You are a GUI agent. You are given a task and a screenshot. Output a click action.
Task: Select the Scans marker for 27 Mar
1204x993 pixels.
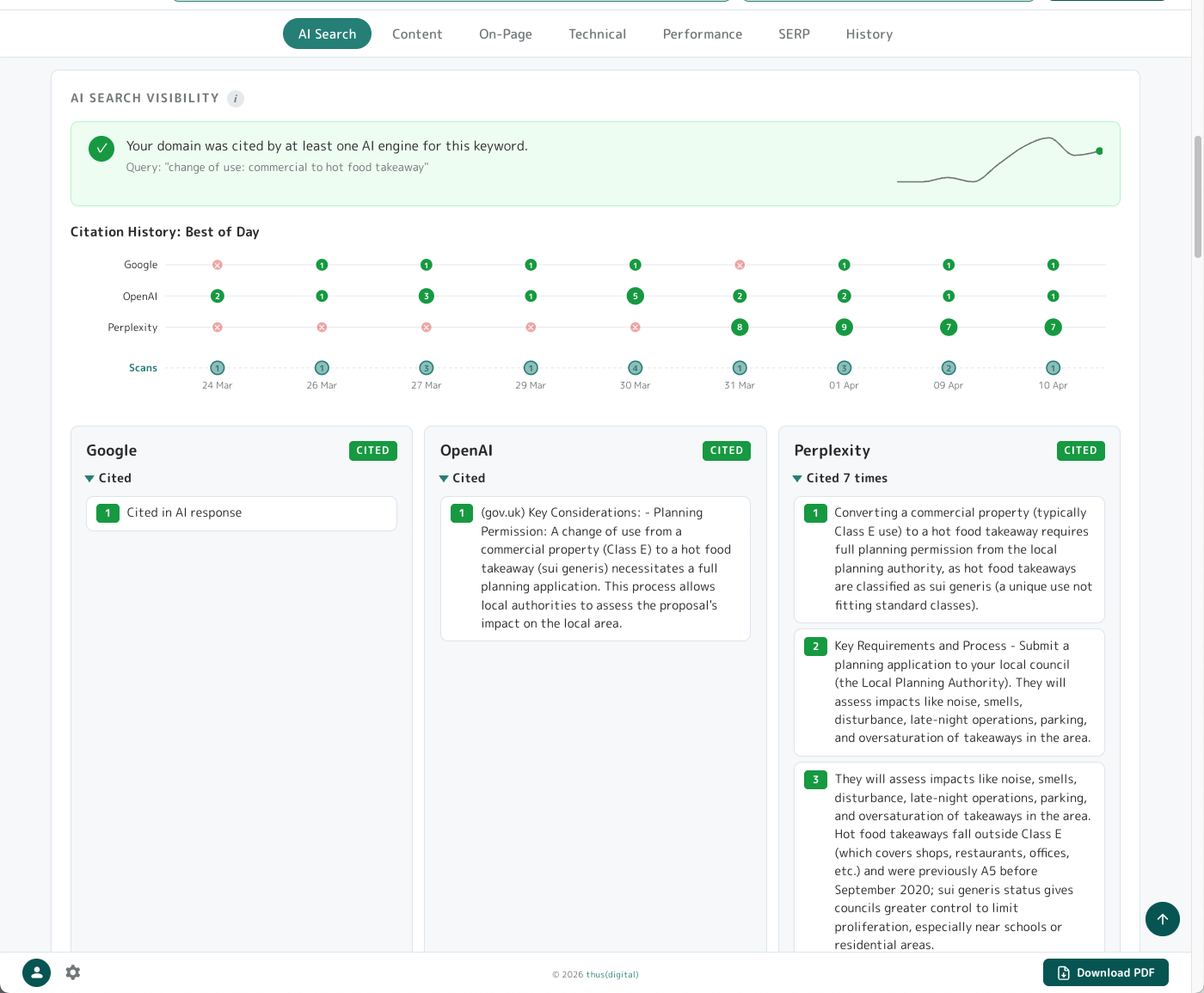[x=427, y=368]
